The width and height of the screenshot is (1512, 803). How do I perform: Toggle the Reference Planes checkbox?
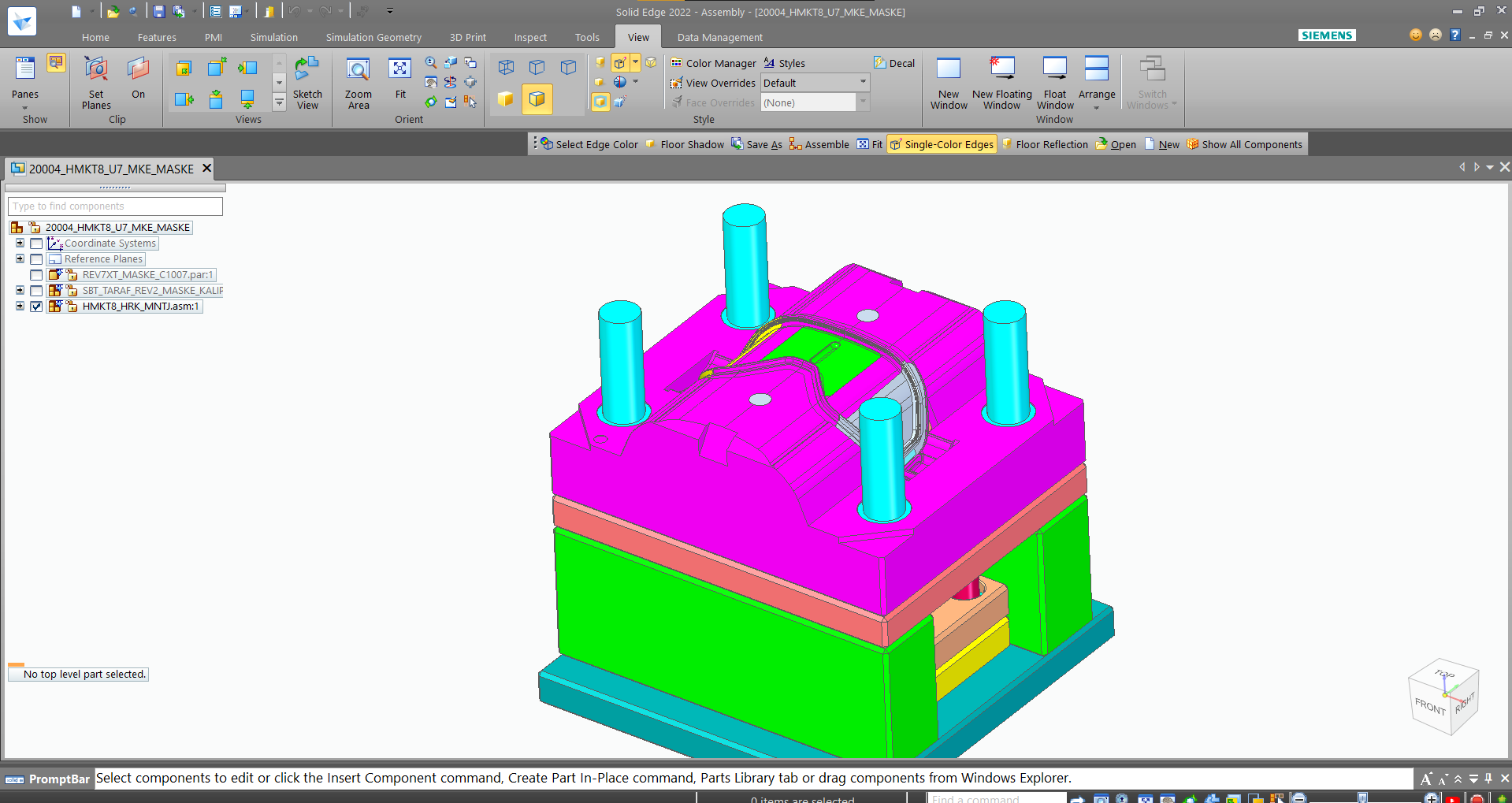point(36,259)
